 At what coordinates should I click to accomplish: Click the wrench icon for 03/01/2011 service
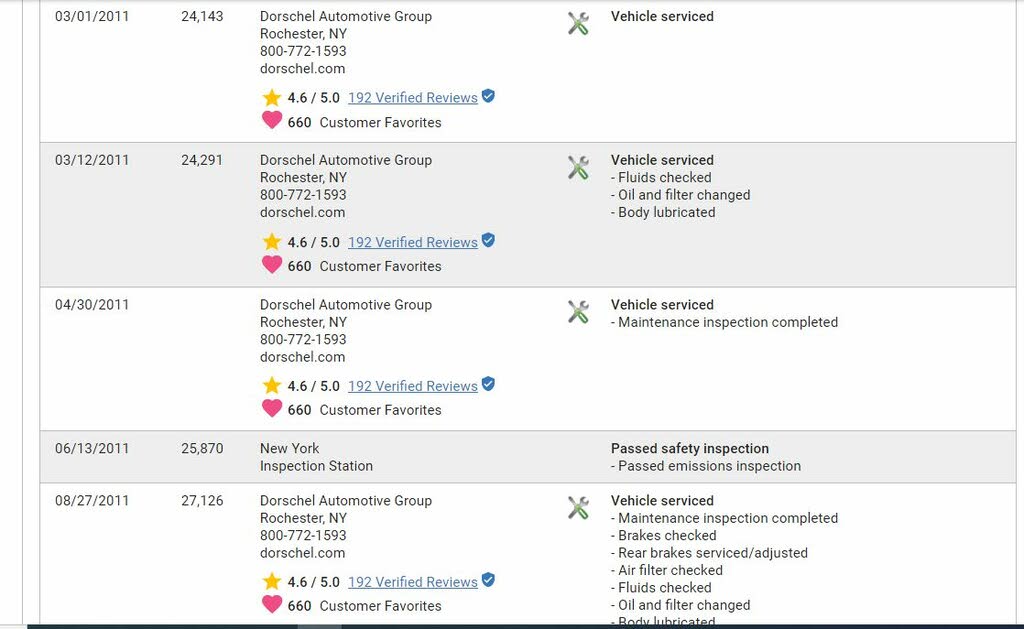point(578,24)
